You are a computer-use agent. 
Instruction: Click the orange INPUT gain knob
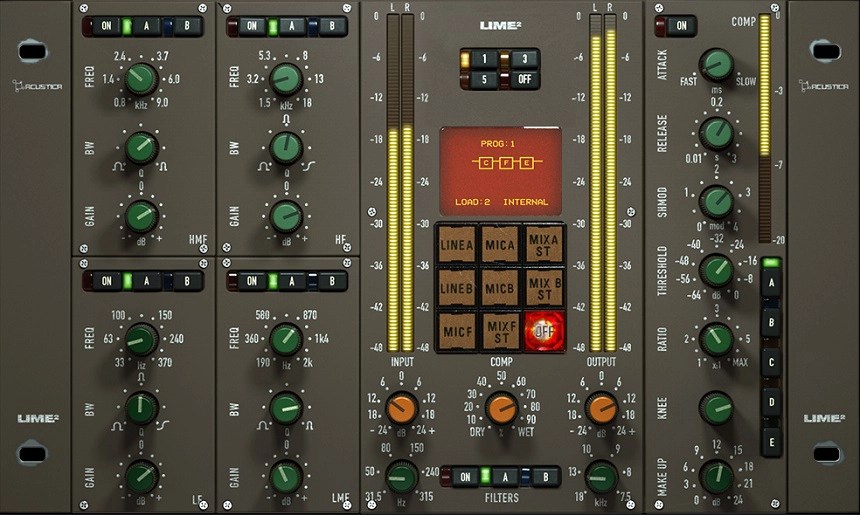401,409
